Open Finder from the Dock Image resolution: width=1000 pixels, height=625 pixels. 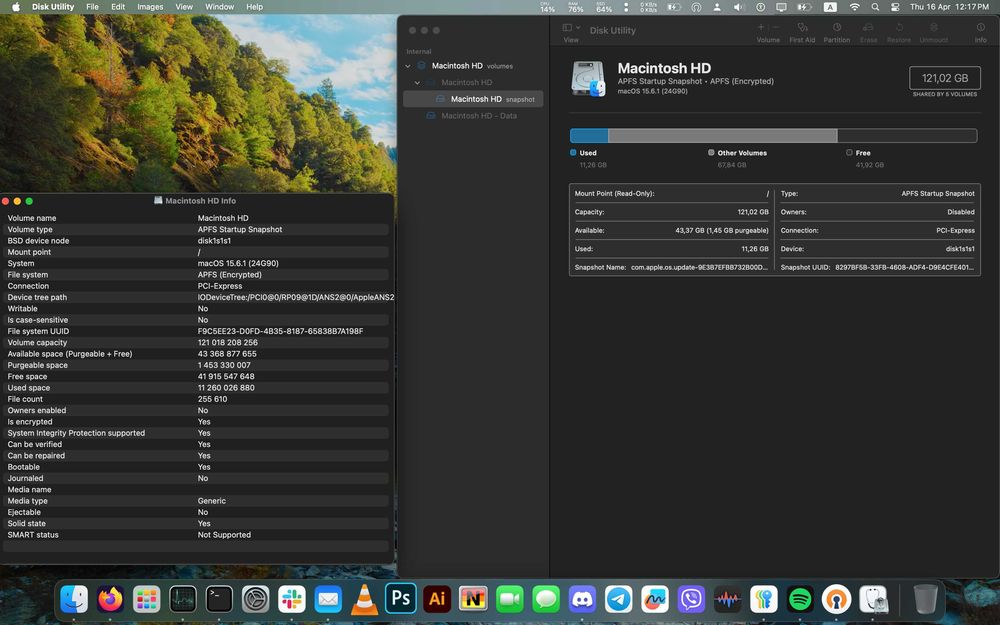(74, 599)
